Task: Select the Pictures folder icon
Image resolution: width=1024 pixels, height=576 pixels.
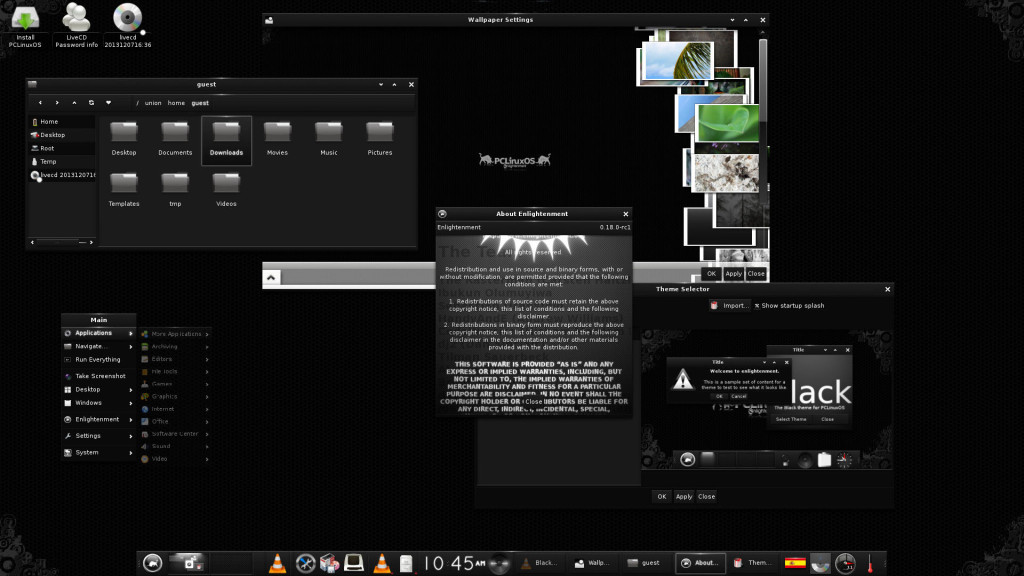Action: (379, 138)
